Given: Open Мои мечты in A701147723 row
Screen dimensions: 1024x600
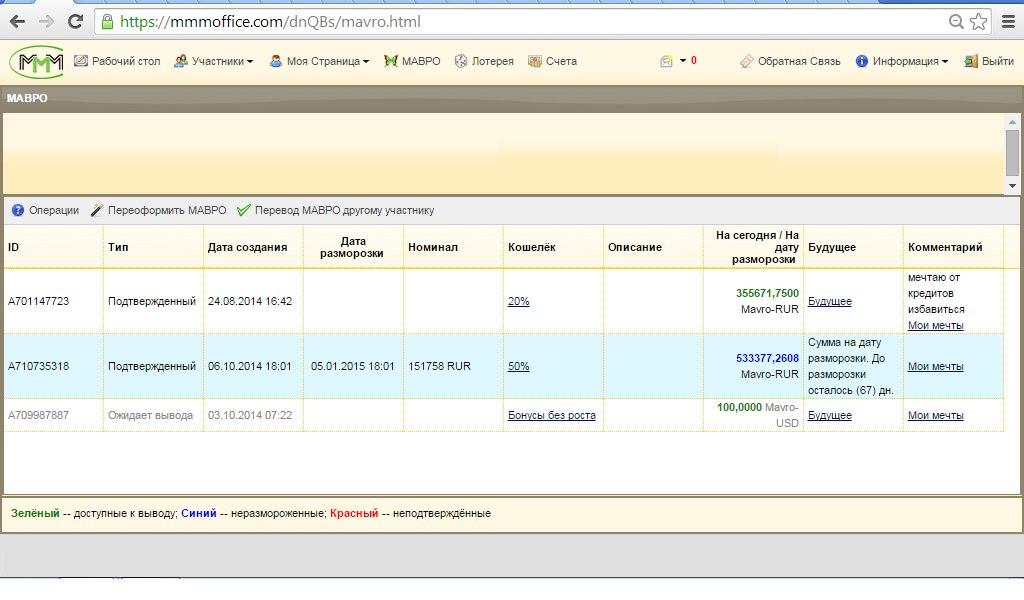Looking at the screenshot, I should coord(935,325).
